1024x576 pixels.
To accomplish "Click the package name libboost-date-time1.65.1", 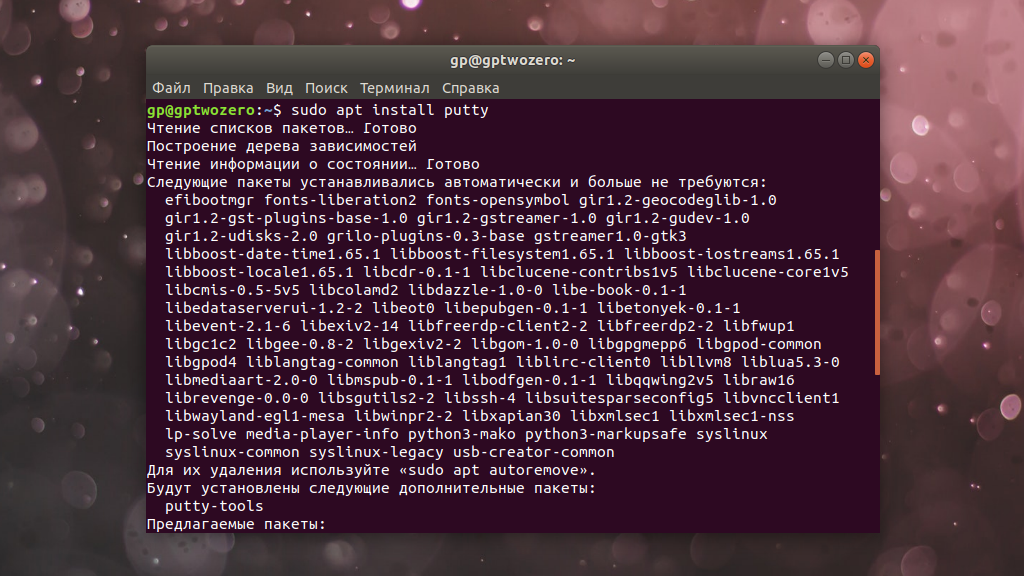I will [x=272, y=254].
